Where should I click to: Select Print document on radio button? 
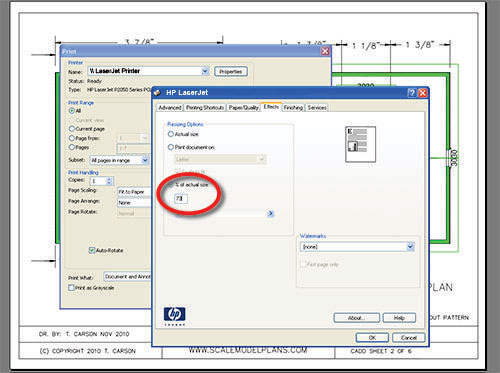[x=171, y=147]
